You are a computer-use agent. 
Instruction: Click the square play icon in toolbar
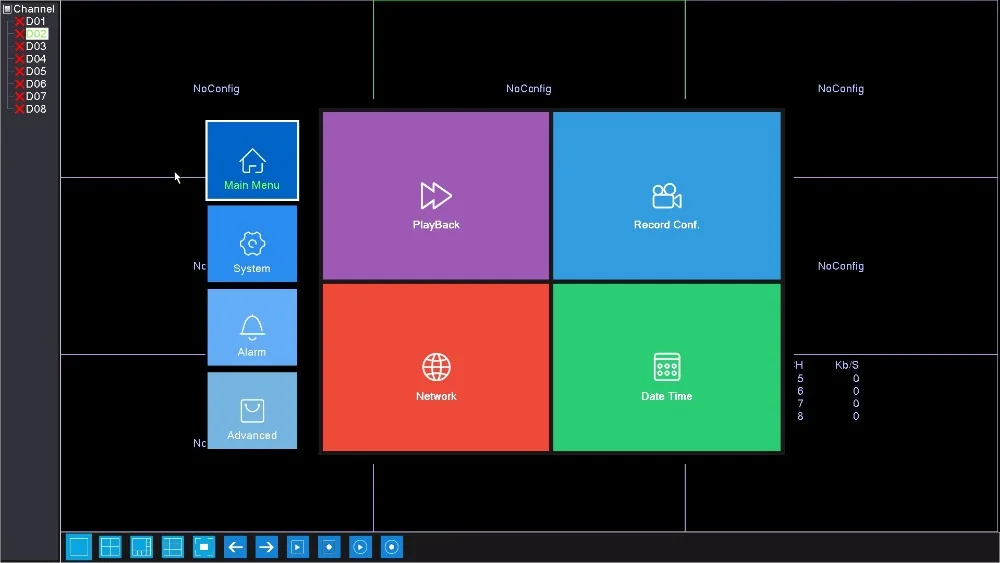tap(298, 547)
